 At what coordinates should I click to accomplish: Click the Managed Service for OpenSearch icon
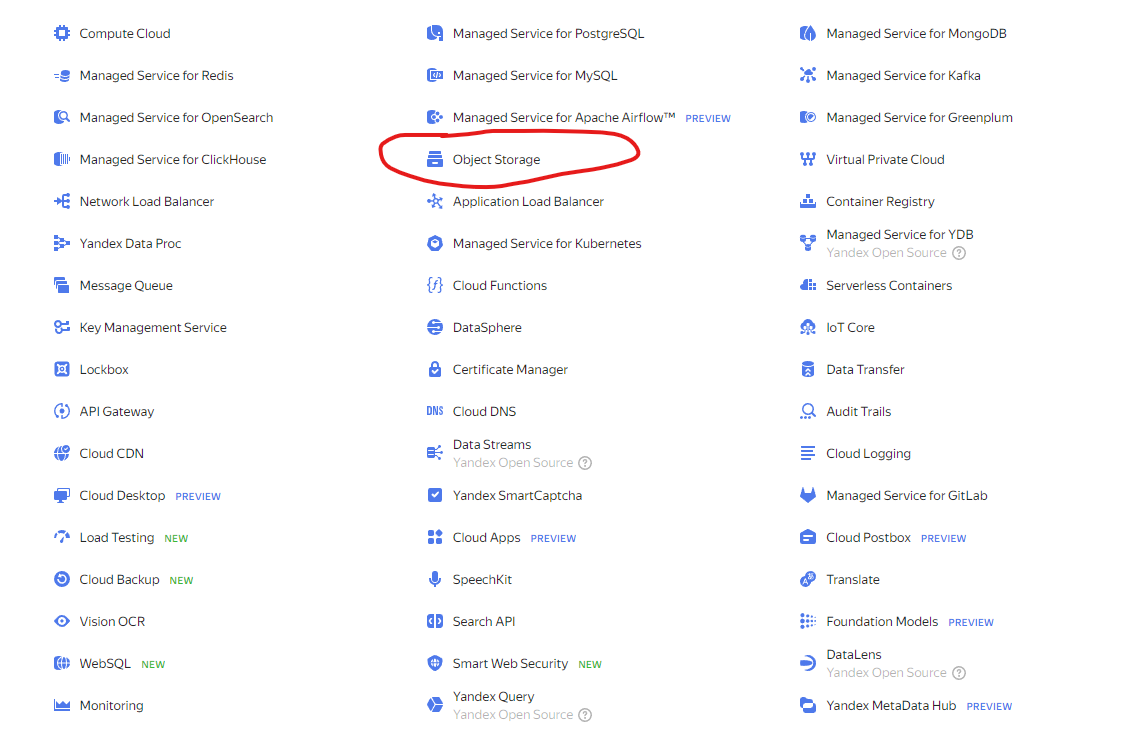(62, 118)
